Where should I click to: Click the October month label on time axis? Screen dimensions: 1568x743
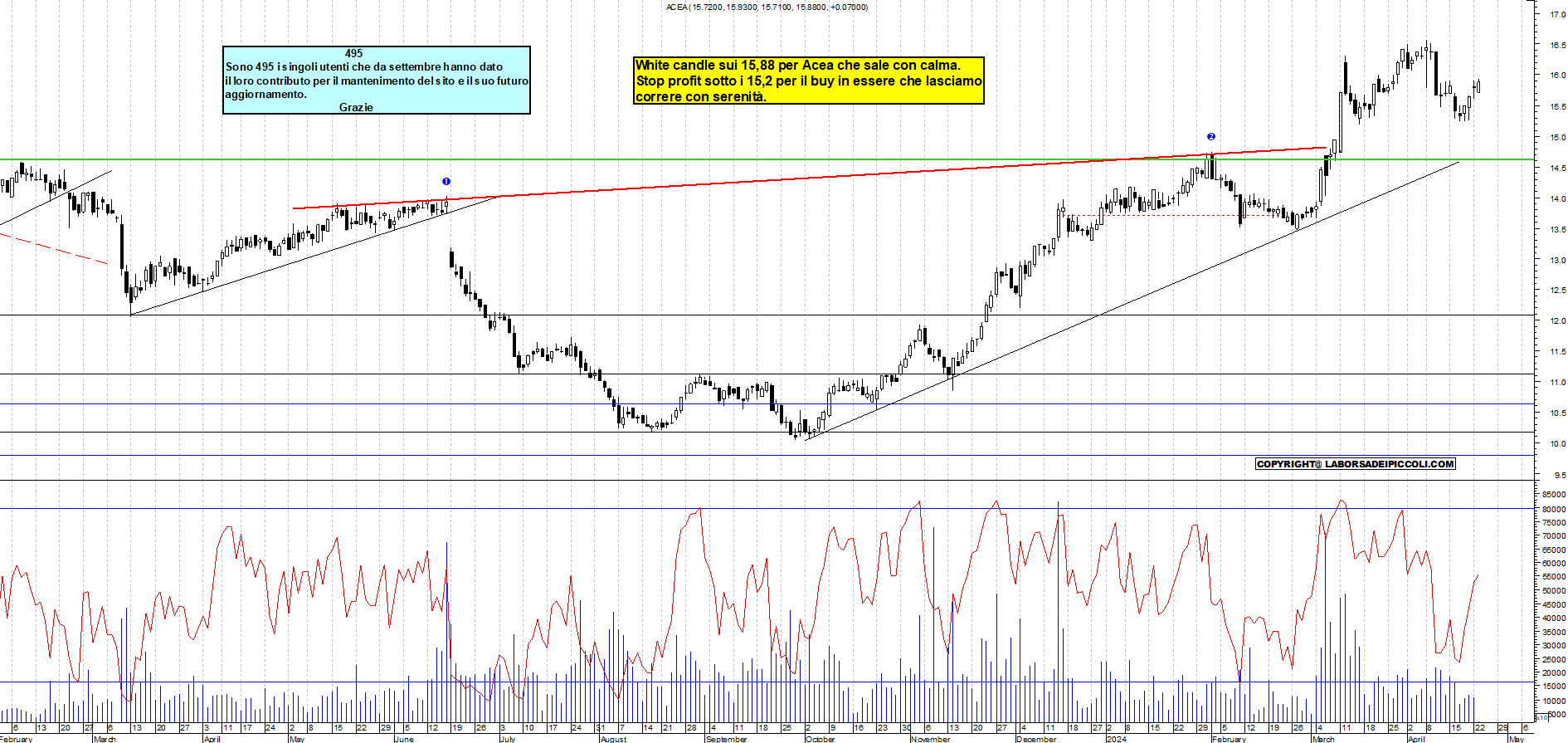[821, 739]
